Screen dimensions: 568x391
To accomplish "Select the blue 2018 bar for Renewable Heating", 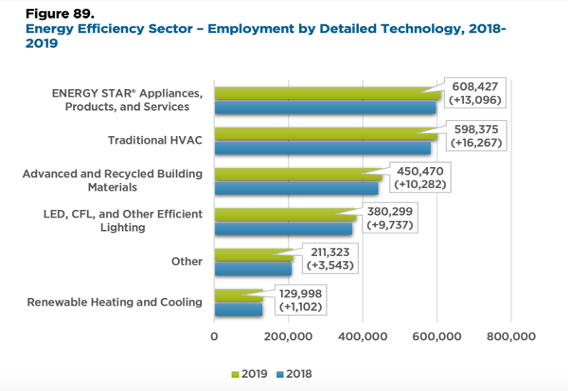I will click(238, 309).
